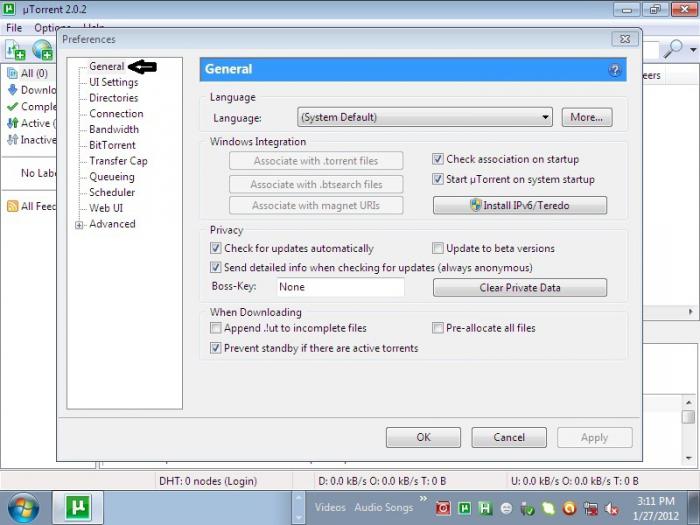
Task: Open Transfer Cap preferences page
Action: coord(118,161)
